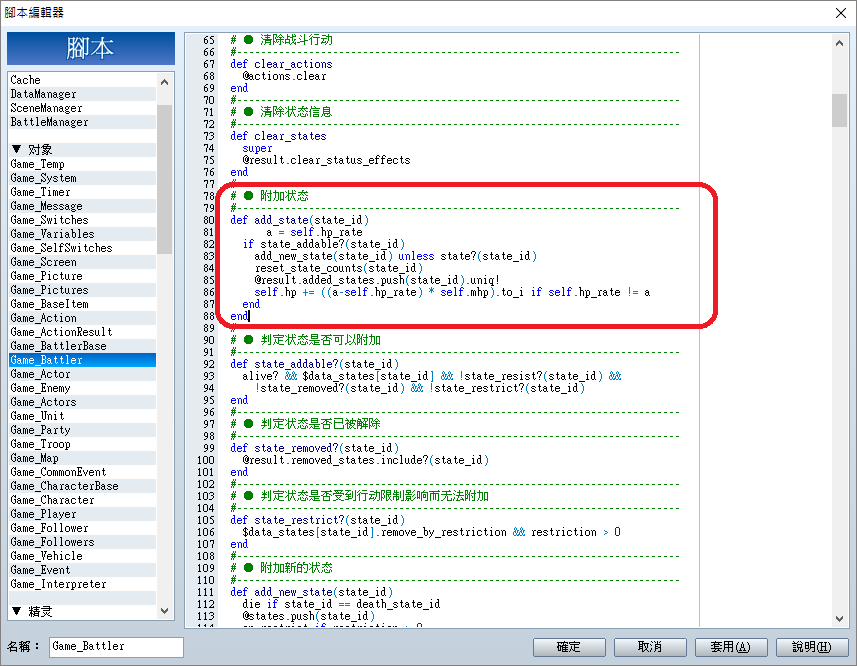Click the 套用(A) apply button

pos(731,647)
